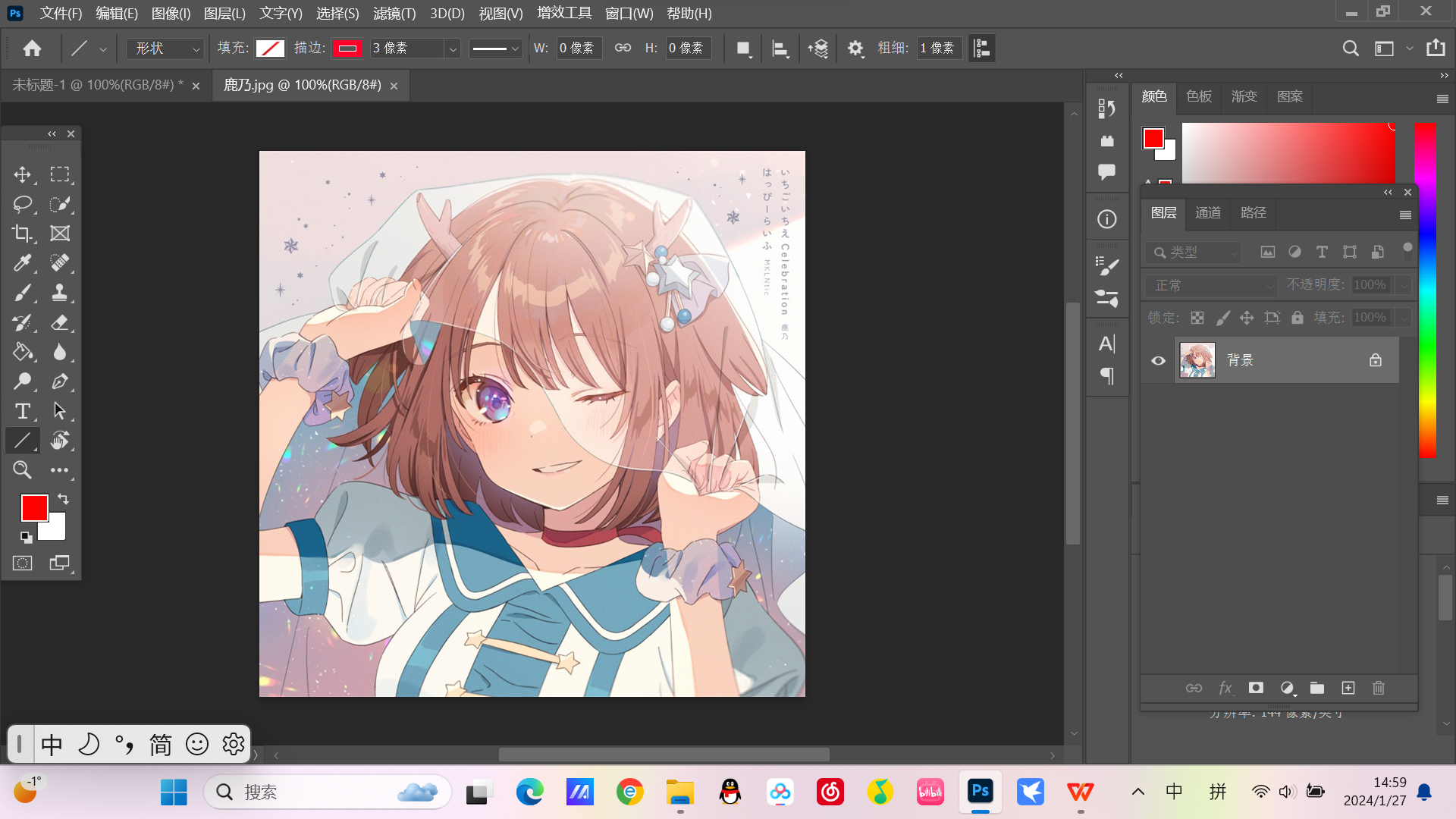Select the Hand tool

(x=60, y=441)
